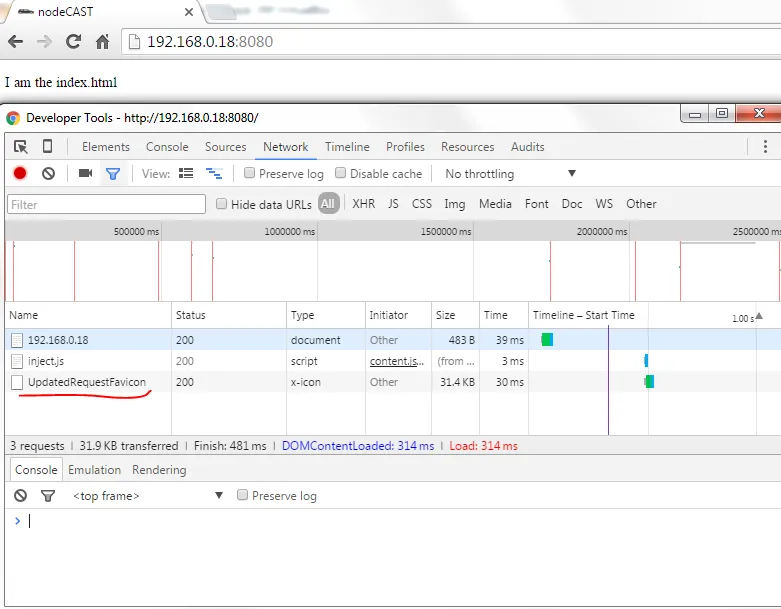Open the Timeline tab
This screenshot has width=781, height=609.
tap(347, 147)
